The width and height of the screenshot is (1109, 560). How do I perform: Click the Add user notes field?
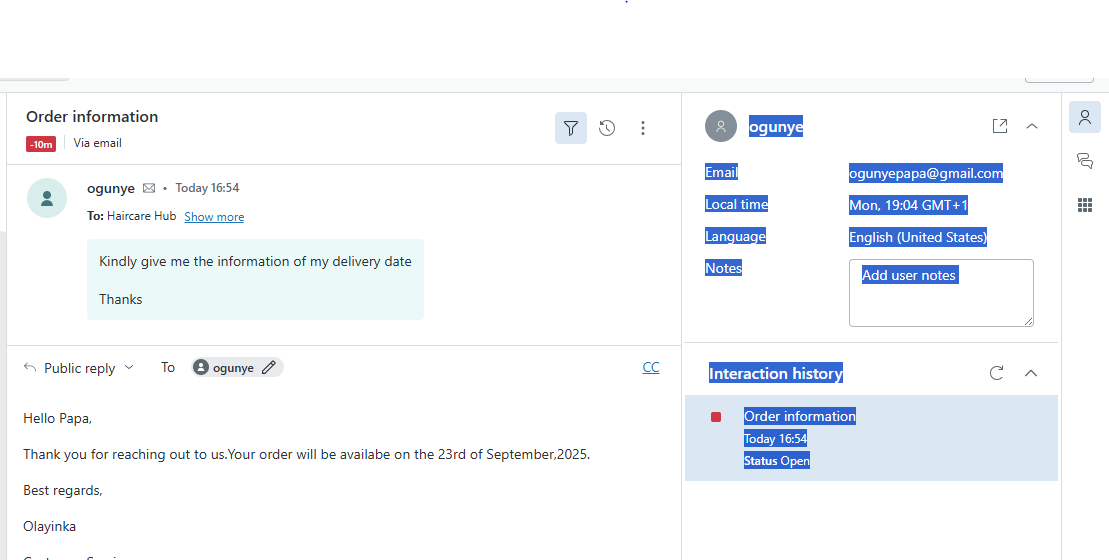point(940,293)
